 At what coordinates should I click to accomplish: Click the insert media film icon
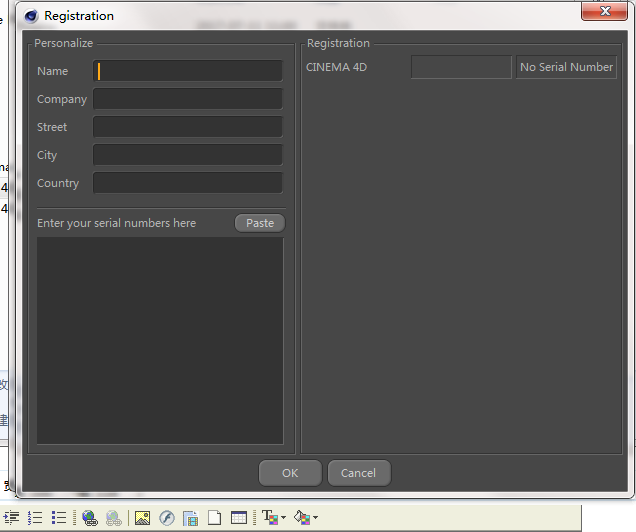[x=190, y=518]
